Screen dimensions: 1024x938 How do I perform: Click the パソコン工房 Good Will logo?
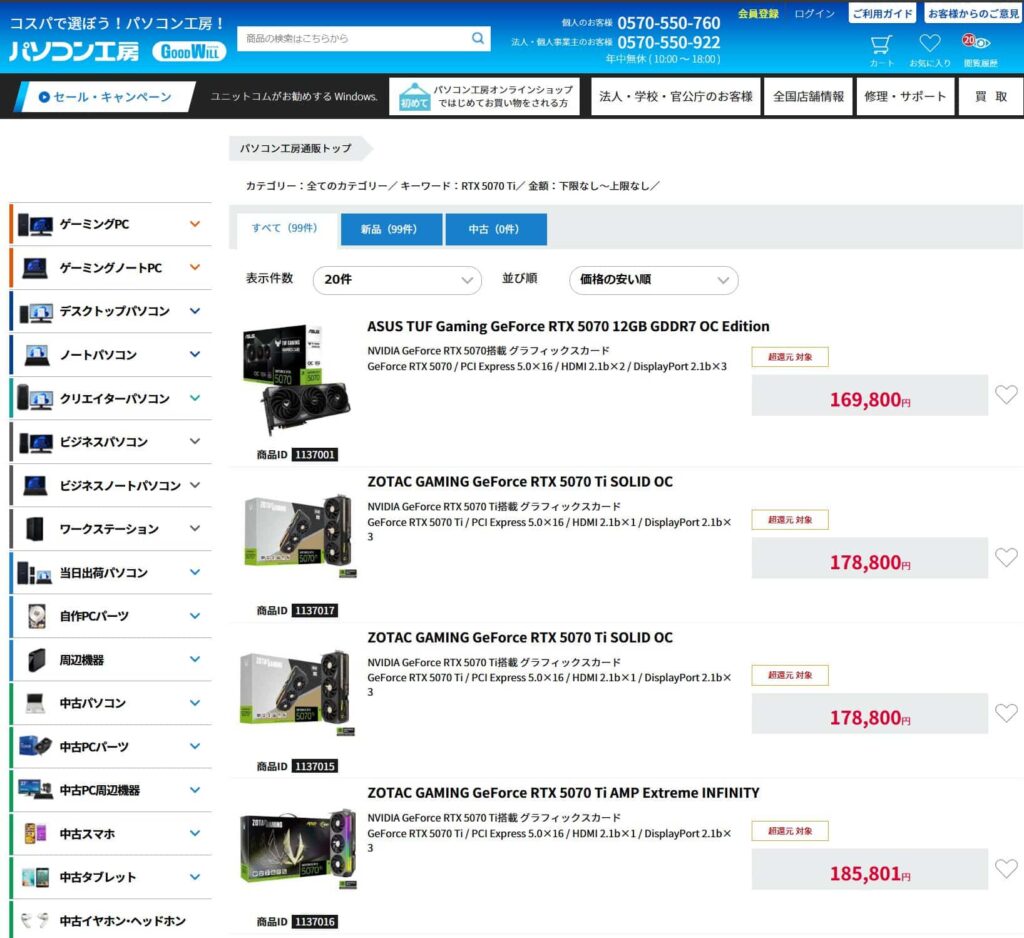click(118, 51)
